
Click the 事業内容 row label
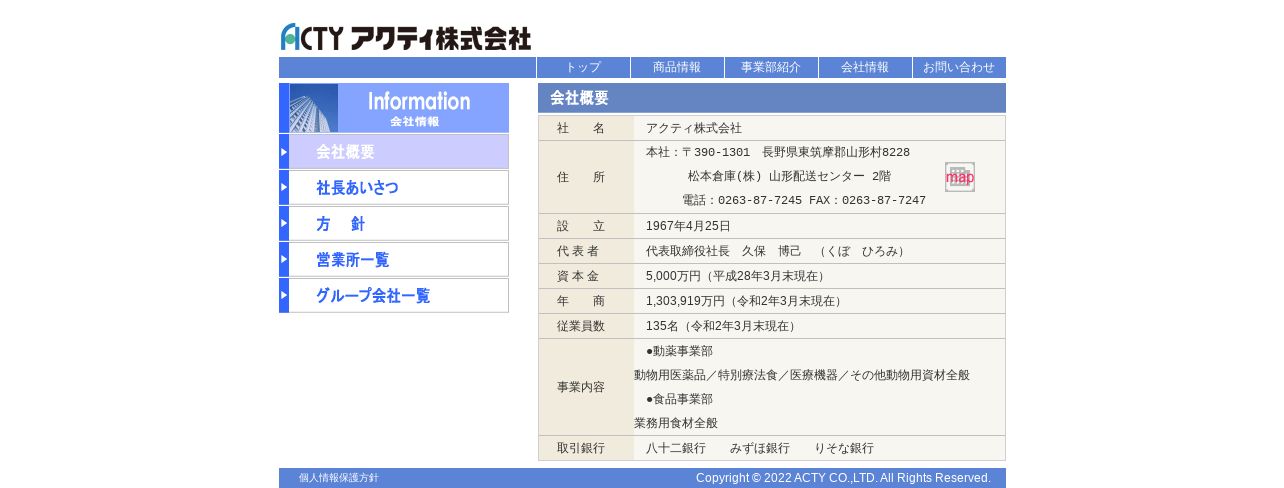(x=581, y=387)
